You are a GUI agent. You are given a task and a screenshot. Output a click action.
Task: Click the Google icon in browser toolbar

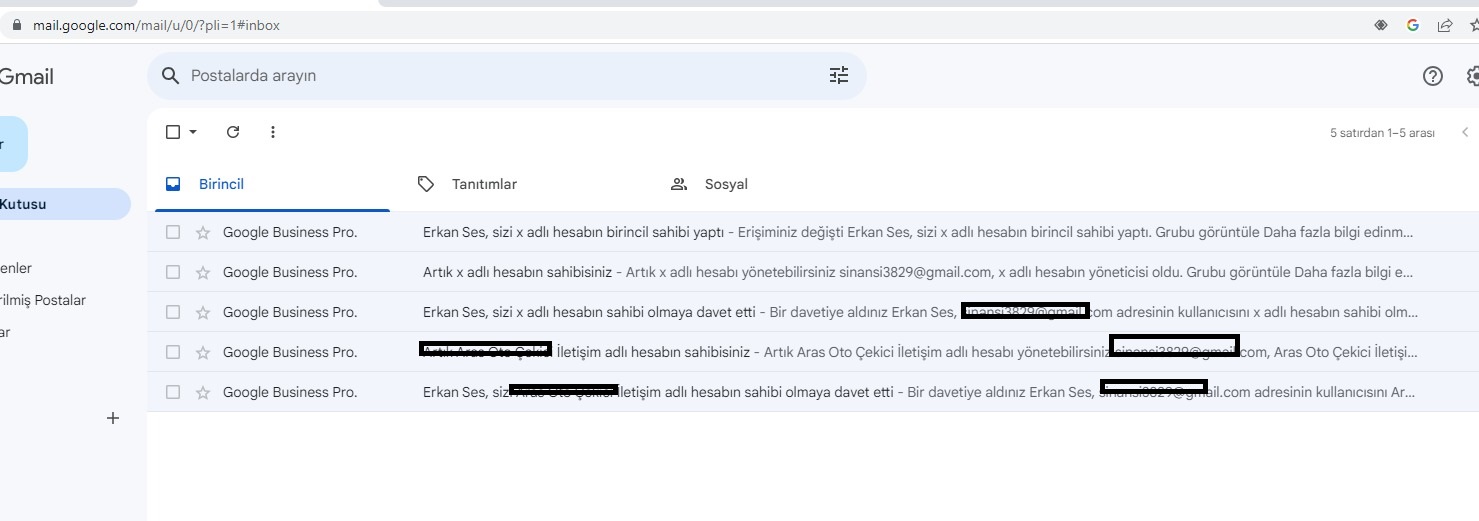1413,25
